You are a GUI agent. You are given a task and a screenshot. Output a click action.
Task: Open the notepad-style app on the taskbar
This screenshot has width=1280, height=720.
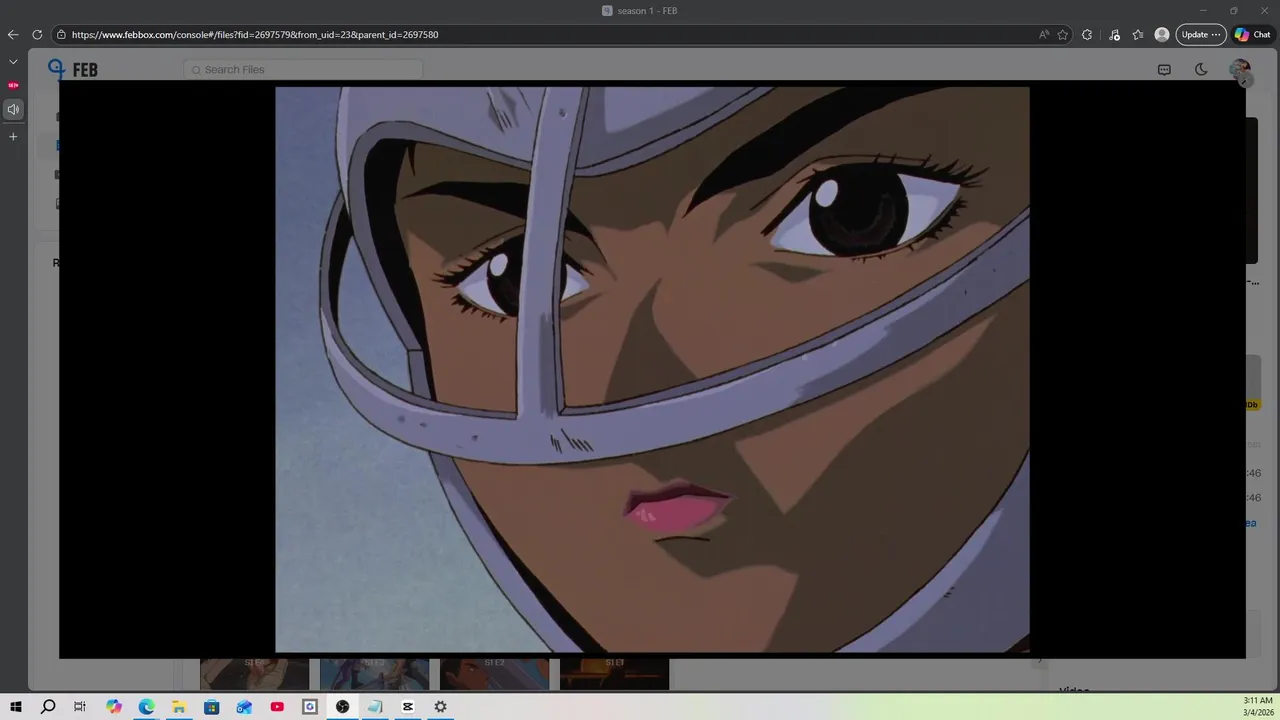click(375, 706)
